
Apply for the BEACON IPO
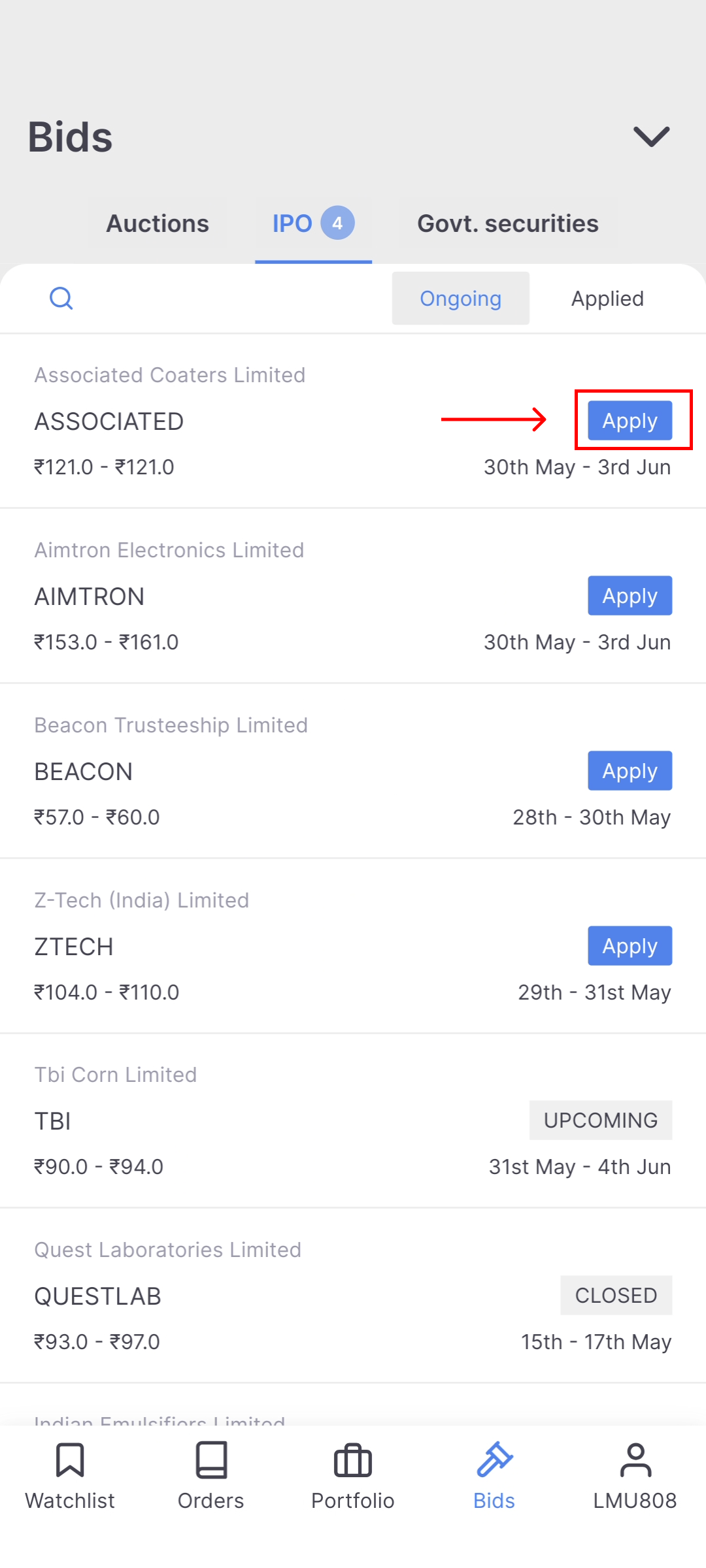(x=630, y=771)
